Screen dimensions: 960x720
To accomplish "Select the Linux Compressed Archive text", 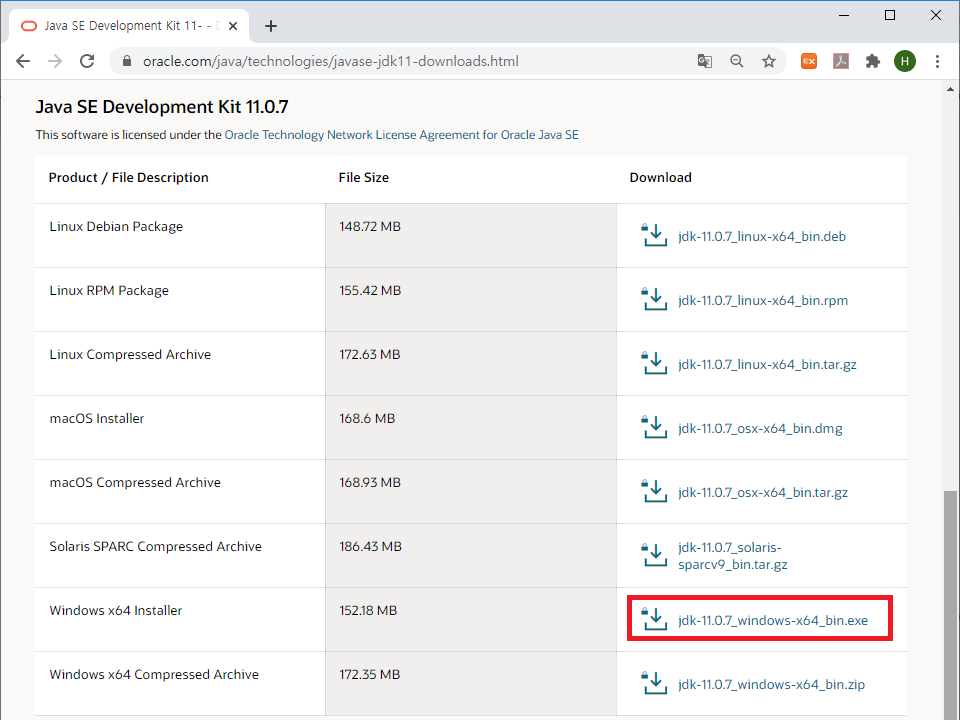I will [130, 354].
